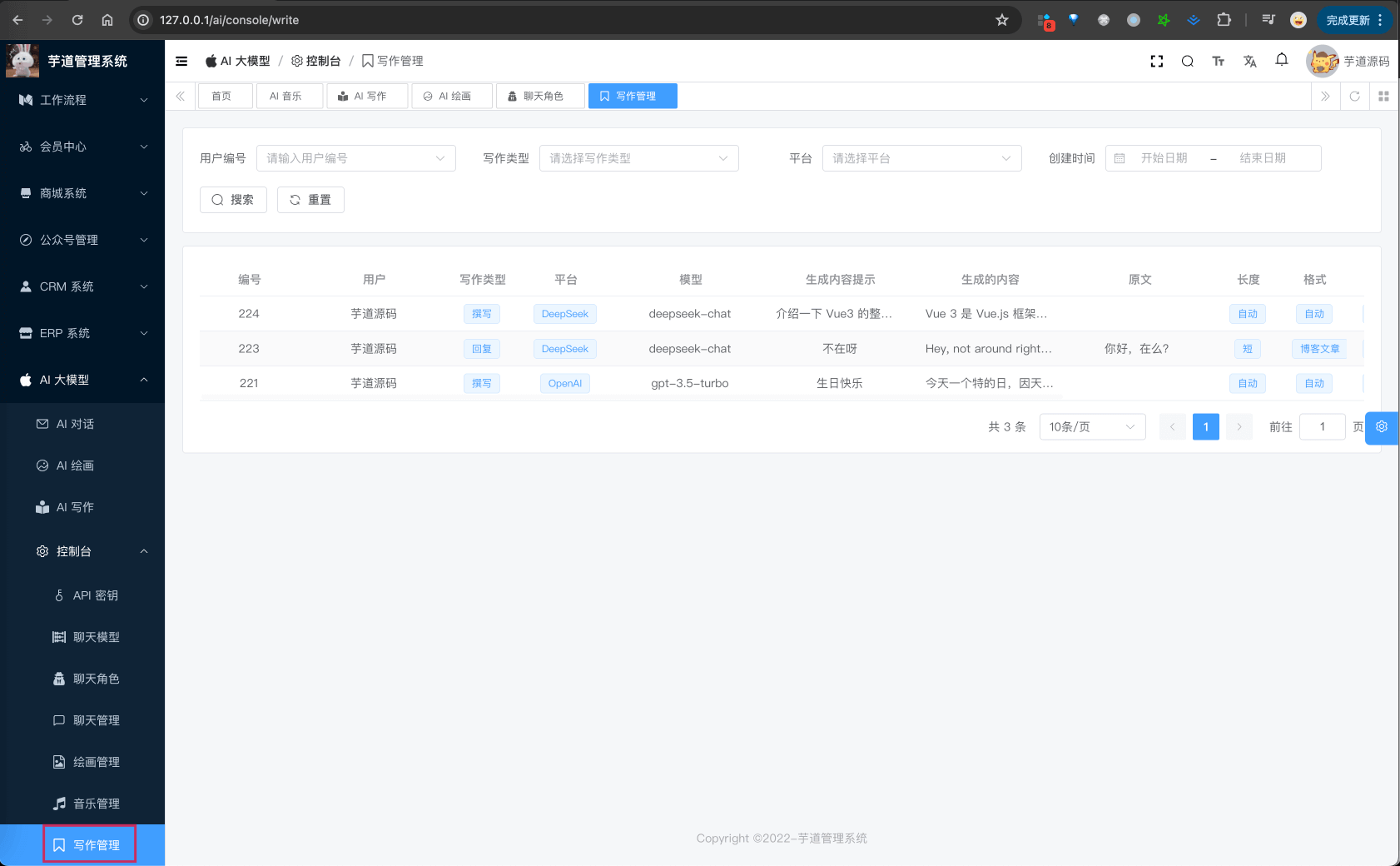Click the 重置 button
Screen dimensions: 1400x866
(x=310, y=200)
